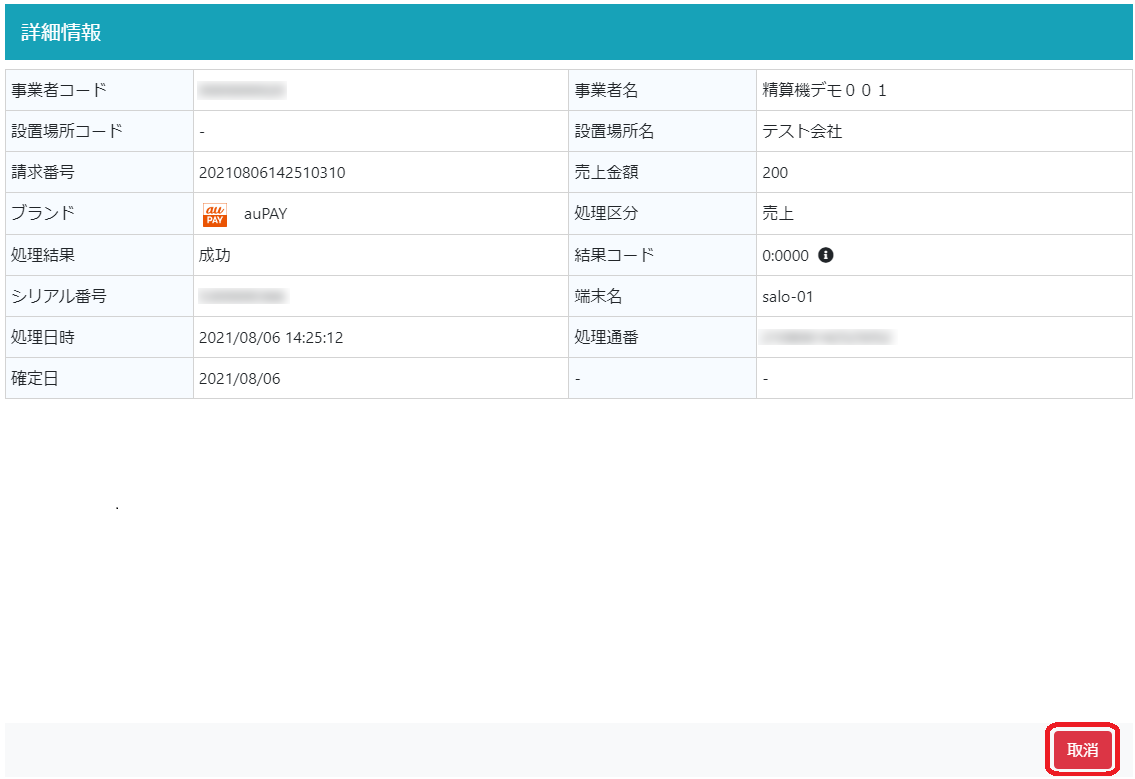Click the blurred 事業者コード value
Screen dimensions: 1135x779
(x=242, y=90)
